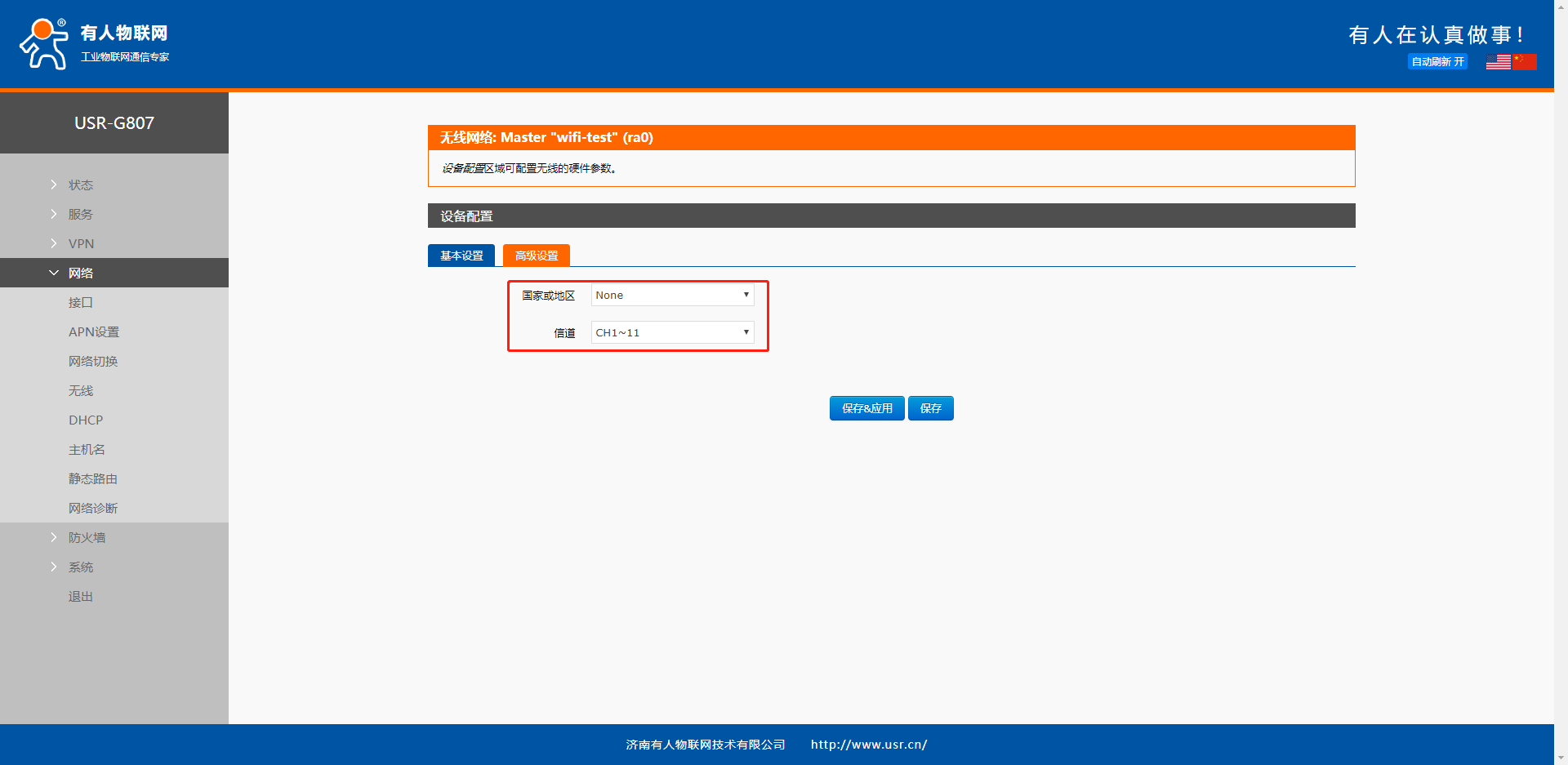
Task: Click the USR IoT logo icon
Action: [x=44, y=44]
